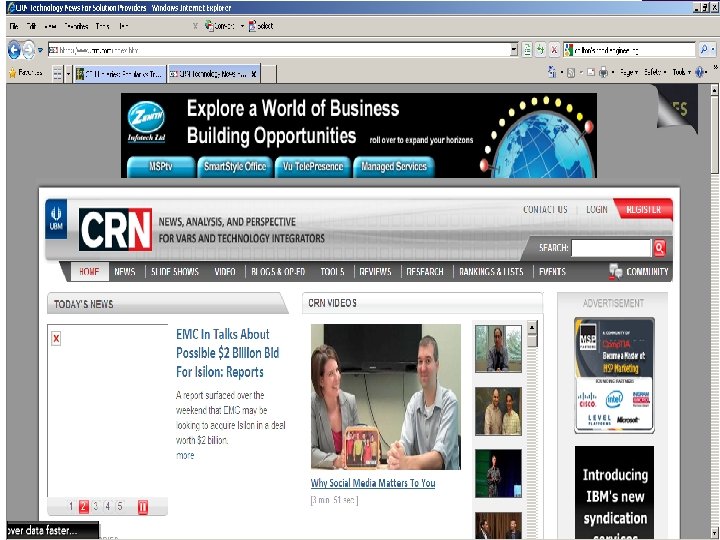The height and width of the screenshot is (540, 720).
Task: Open Blogs & Op-Ed navigation item
Action: (278, 272)
